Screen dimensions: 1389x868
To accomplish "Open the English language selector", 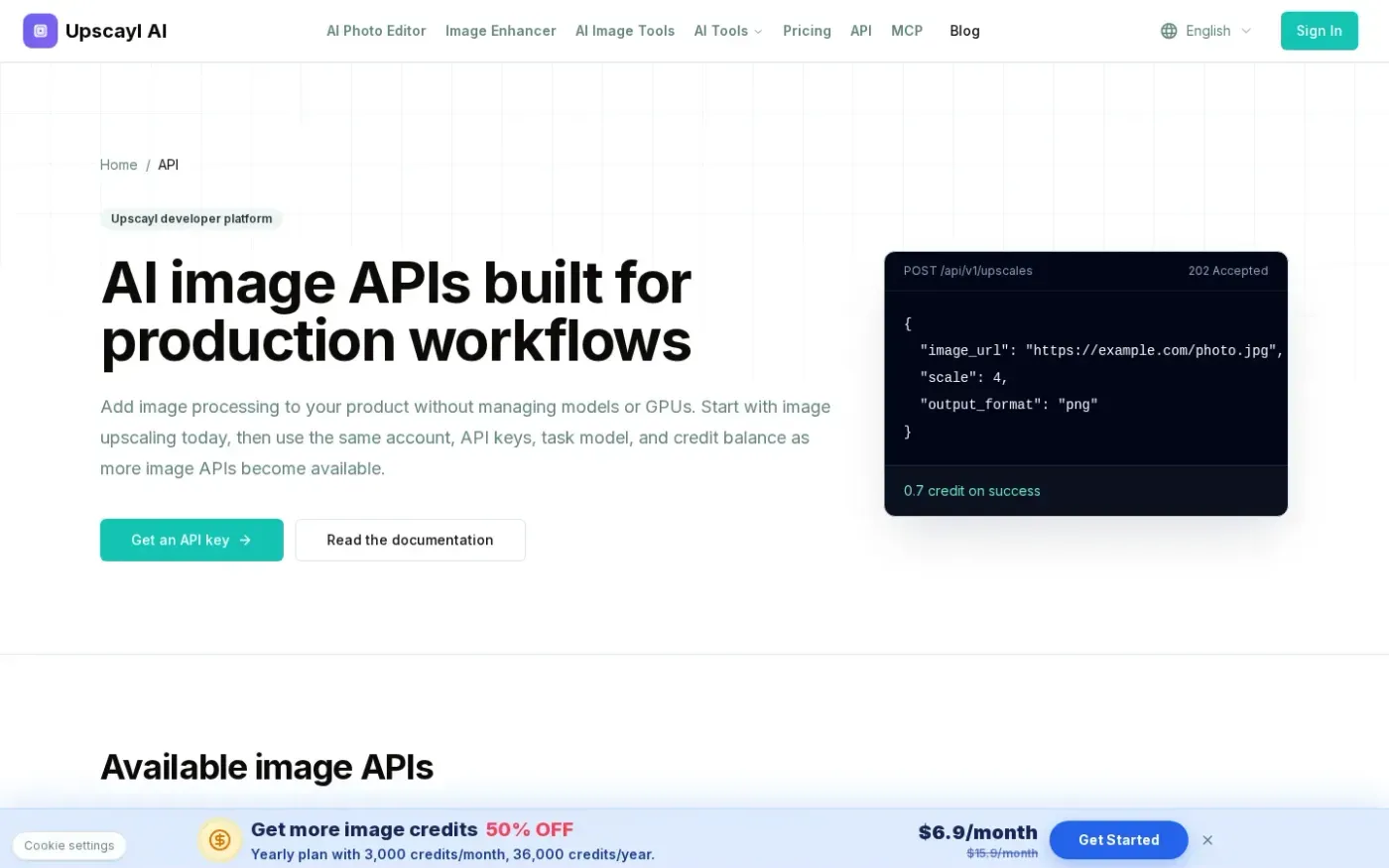I will 1206,31.
